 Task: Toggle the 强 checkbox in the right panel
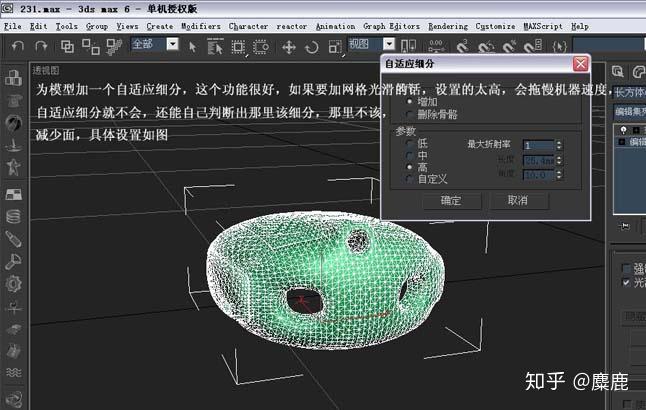tap(626, 269)
